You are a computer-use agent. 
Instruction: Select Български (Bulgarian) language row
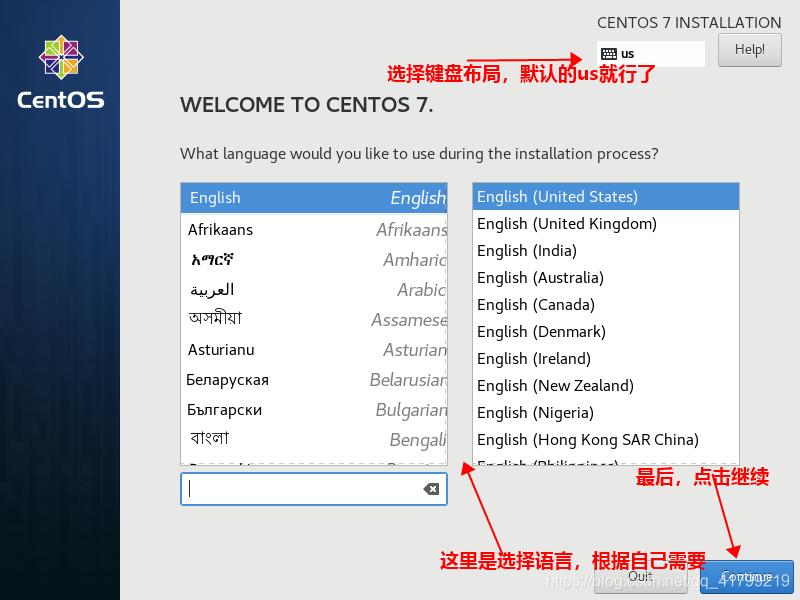pyautogui.click(x=314, y=410)
